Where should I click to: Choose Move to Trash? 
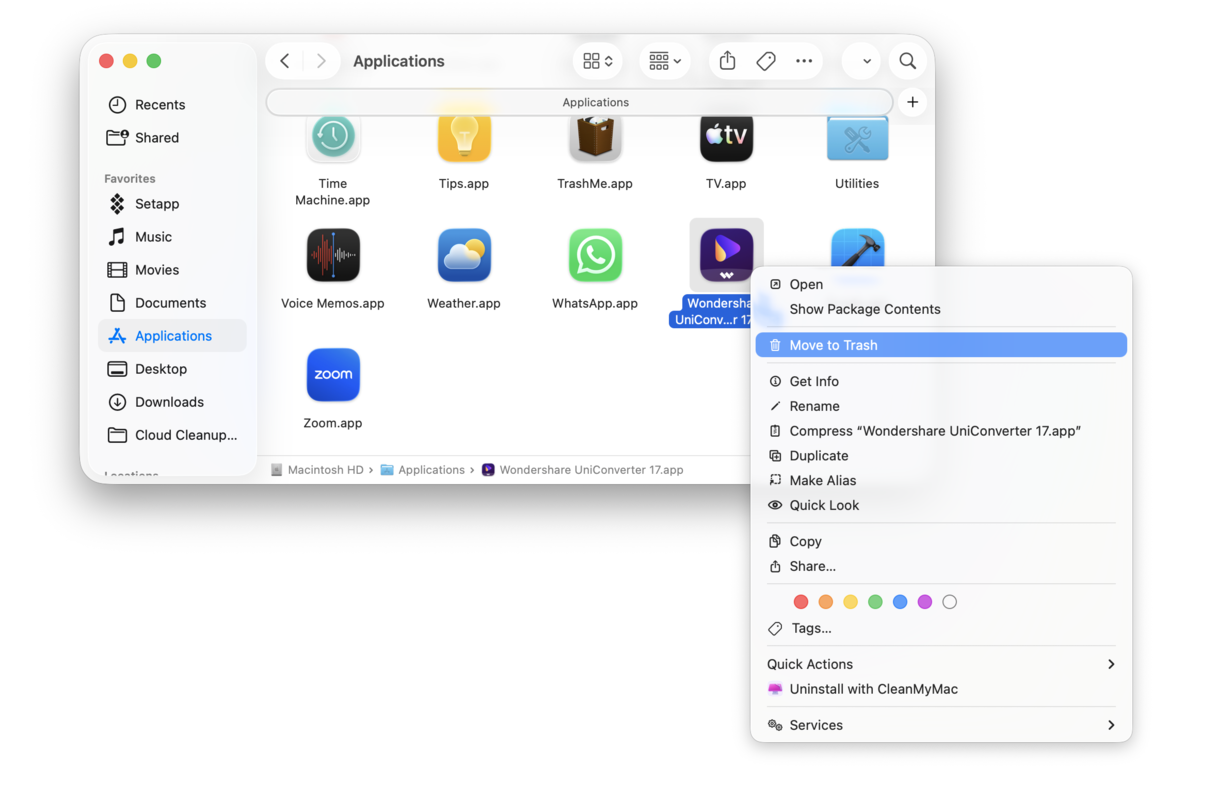(941, 345)
